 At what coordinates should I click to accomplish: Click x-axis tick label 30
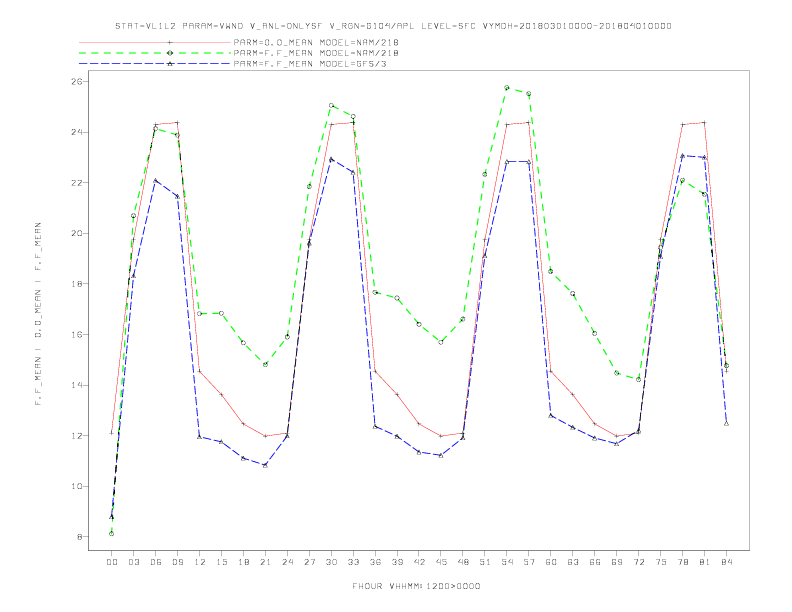331,562
